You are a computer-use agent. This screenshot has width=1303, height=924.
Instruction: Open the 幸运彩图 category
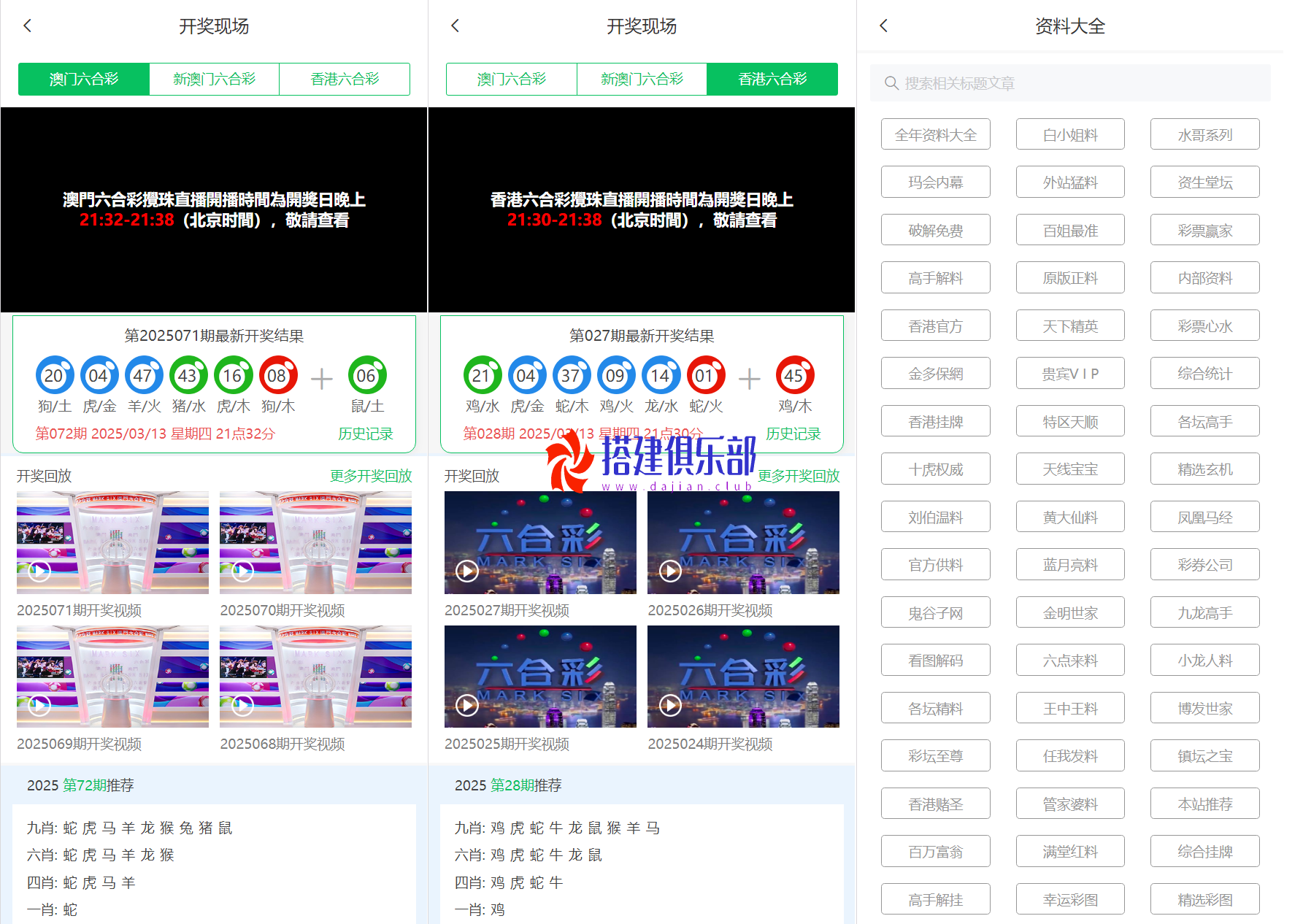pyautogui.click(x=1070, y=899)
